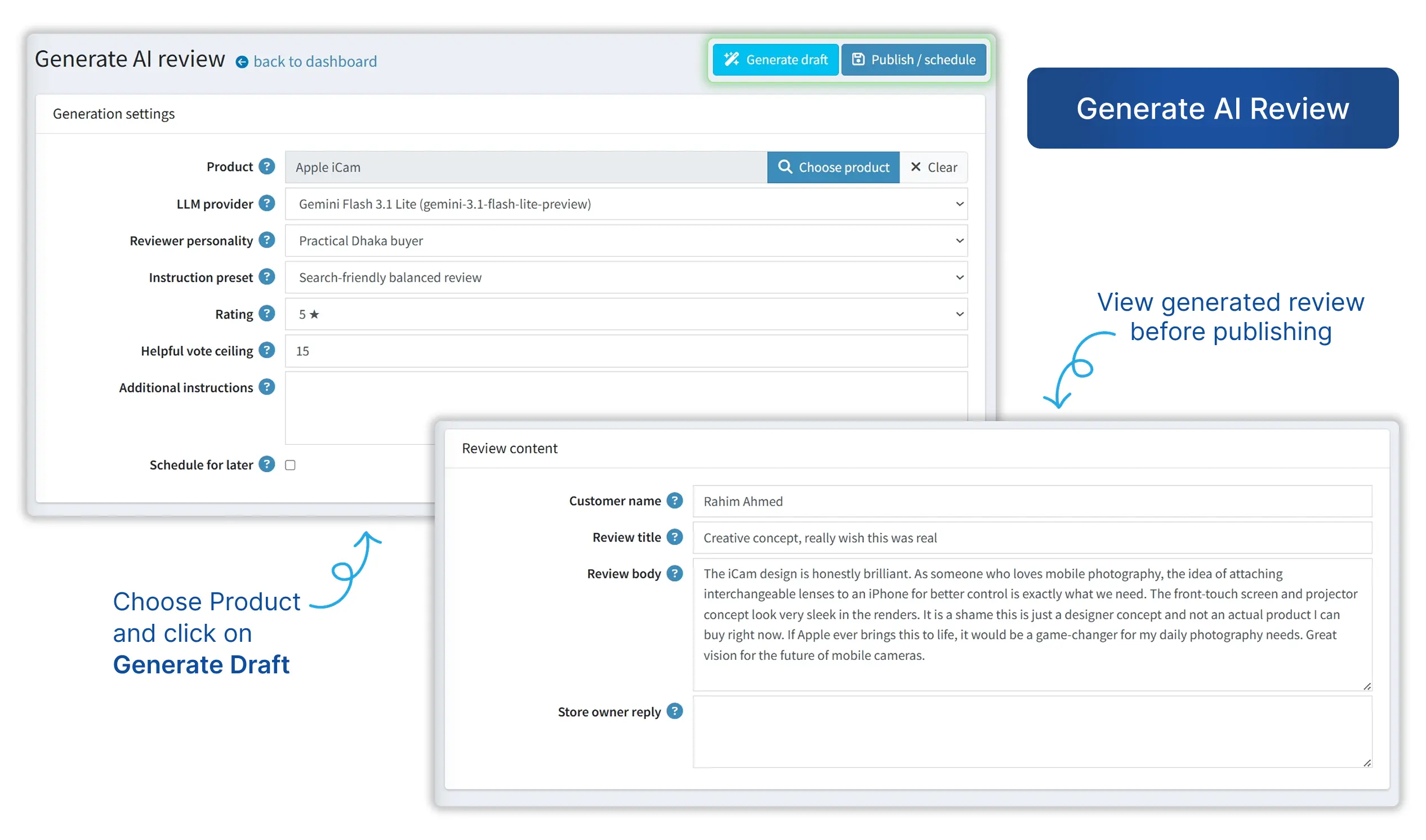This screenshot has width=1426, height=840.
Task: Click the Review title help icon
Action: 675,537
